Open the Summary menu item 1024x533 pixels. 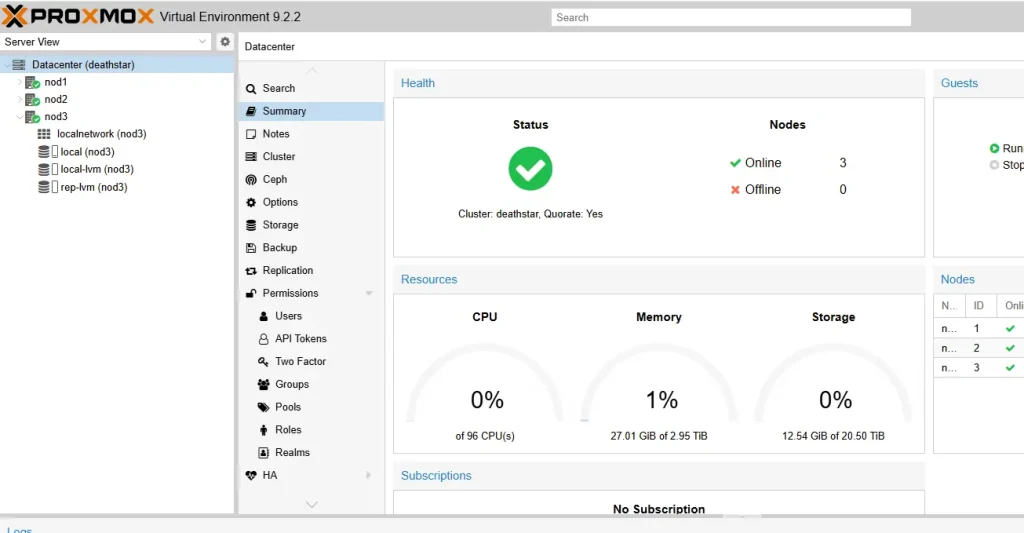(312, 111)
